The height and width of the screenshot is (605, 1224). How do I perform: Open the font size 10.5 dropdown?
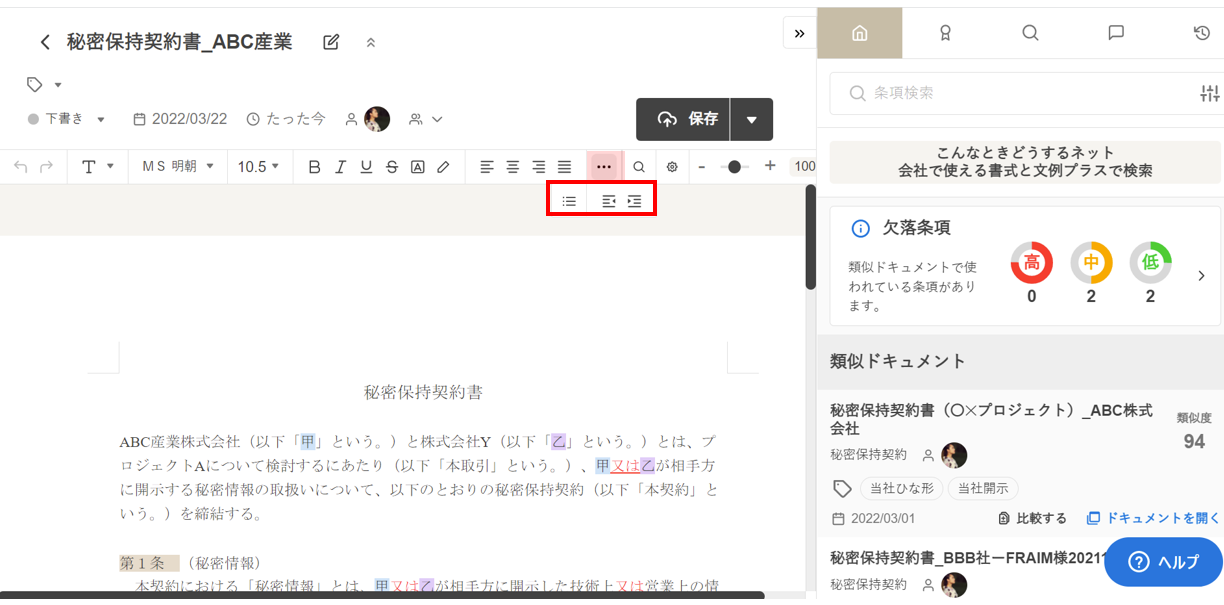click(259, 167)
